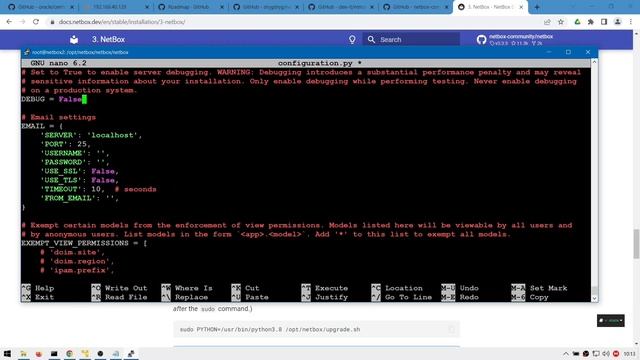640x360 pixels.
Task: Click the Write Out shortcut label in nano
Action: [126, 288]
